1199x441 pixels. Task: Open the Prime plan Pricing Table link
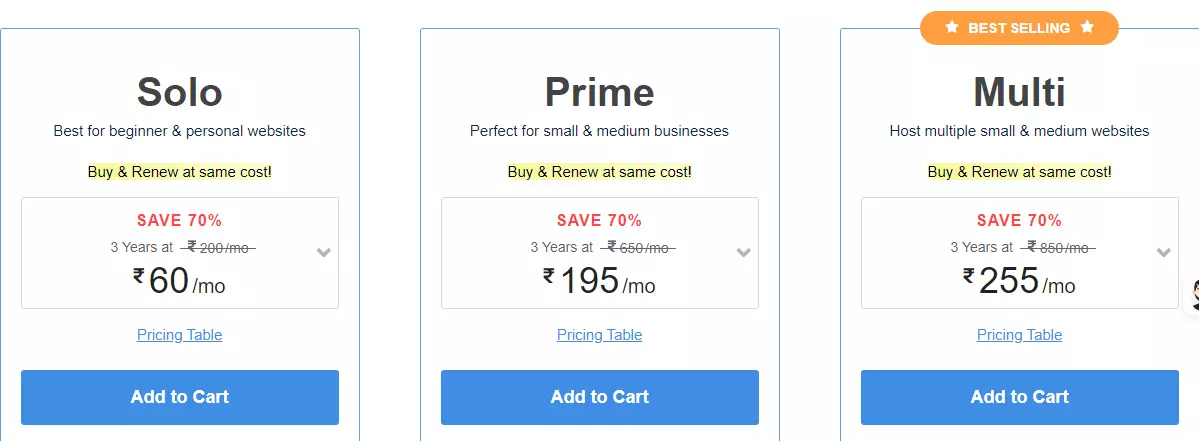(600, 335)
